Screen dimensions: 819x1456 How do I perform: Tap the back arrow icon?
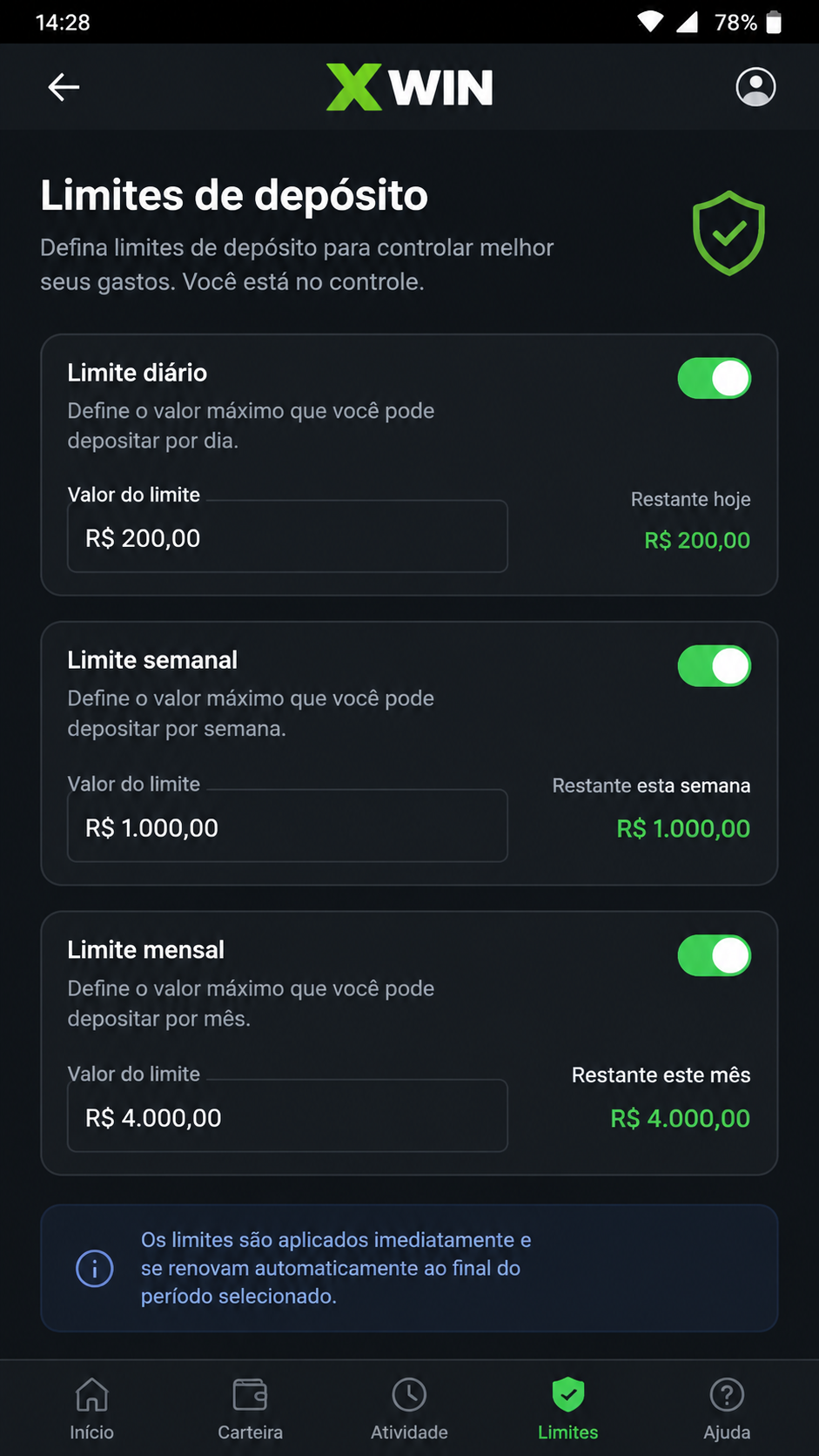pos(64,87)
